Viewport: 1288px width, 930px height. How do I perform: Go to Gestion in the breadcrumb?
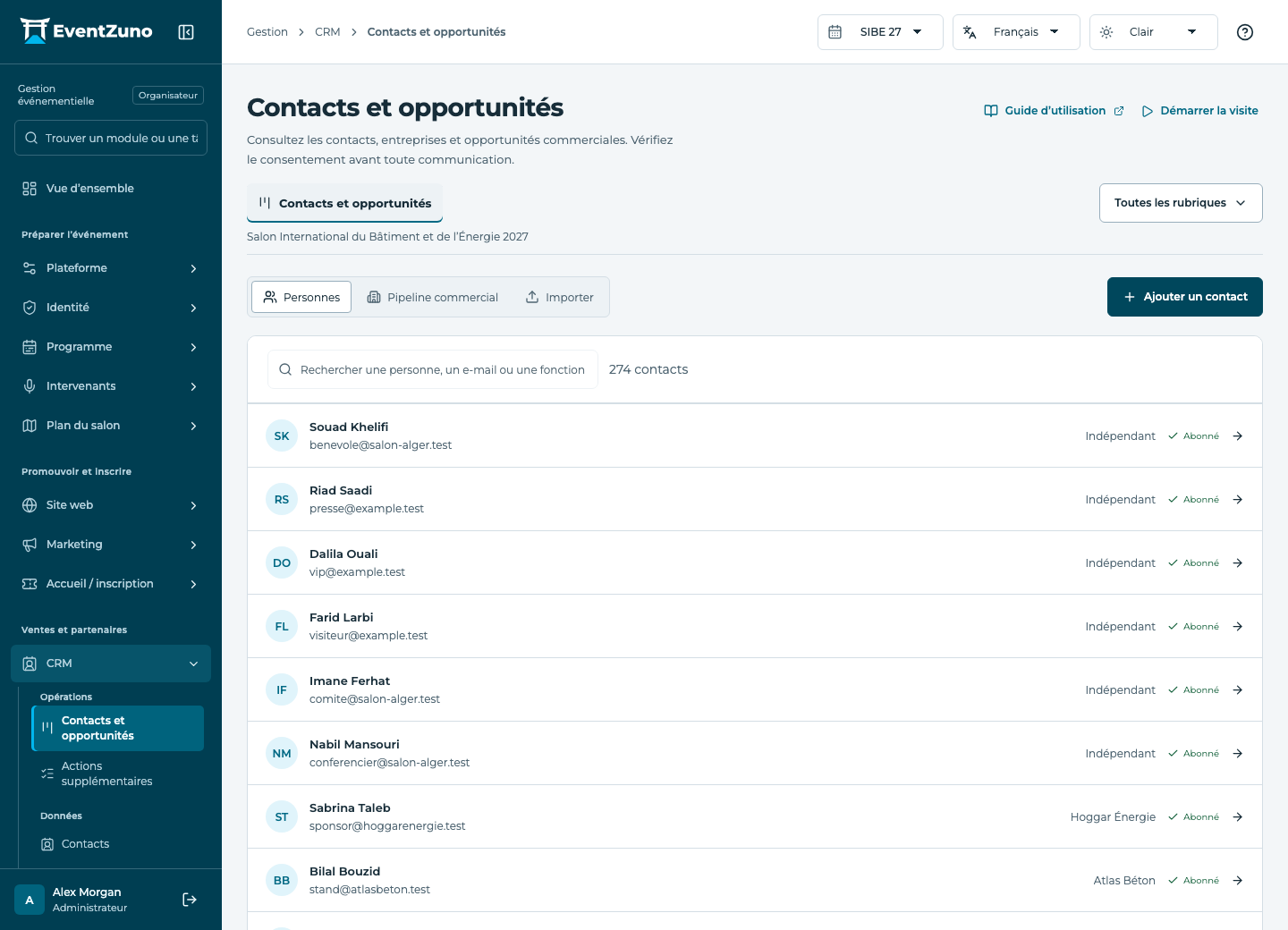coord(267,32)
